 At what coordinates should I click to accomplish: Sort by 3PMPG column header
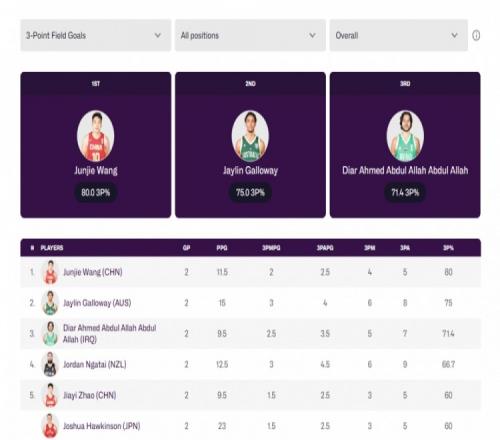[271, 248]
